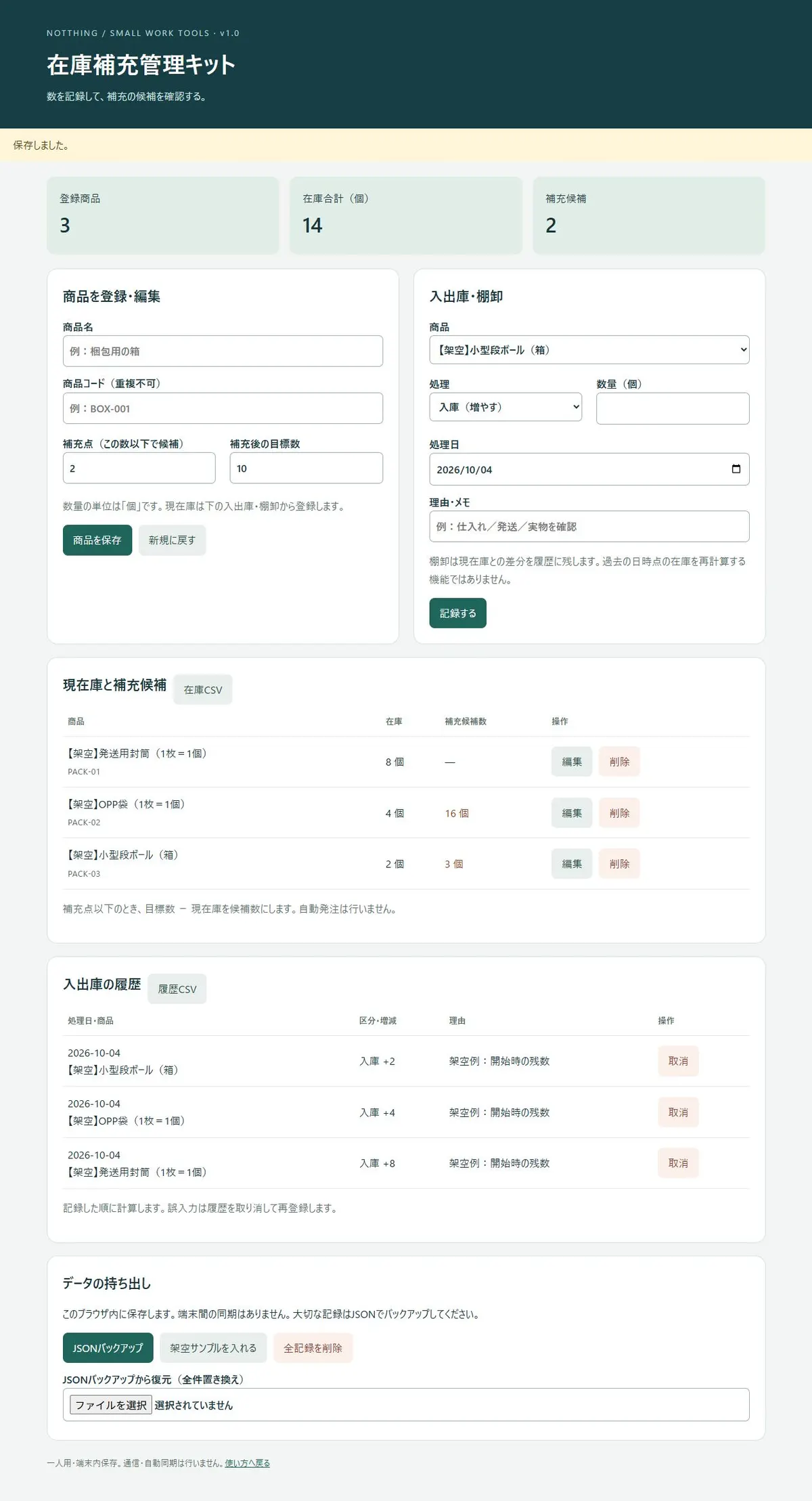
Task: Open the calendar picker icon in 処理日 field
Action: 736,469
